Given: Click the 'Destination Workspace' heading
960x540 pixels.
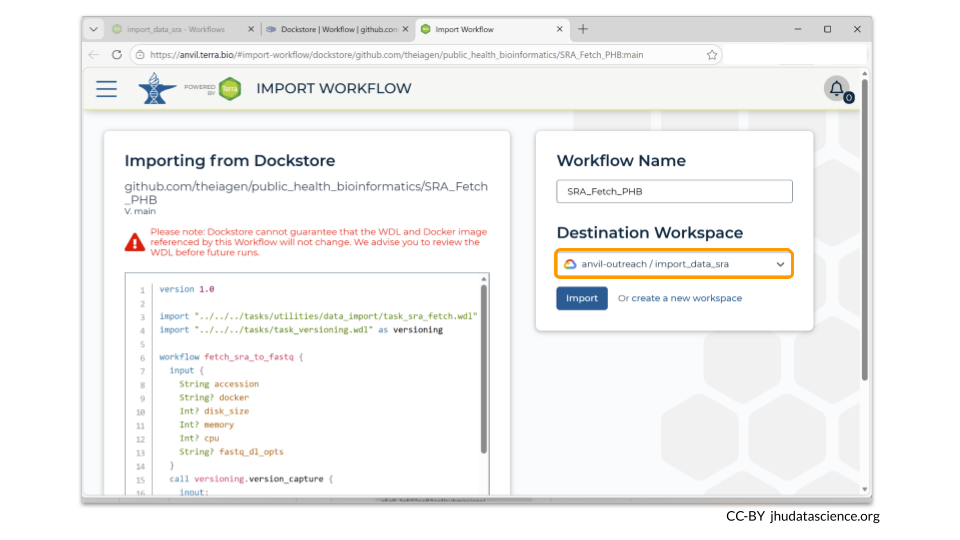Looking at the screenshot, I should 650,233.
